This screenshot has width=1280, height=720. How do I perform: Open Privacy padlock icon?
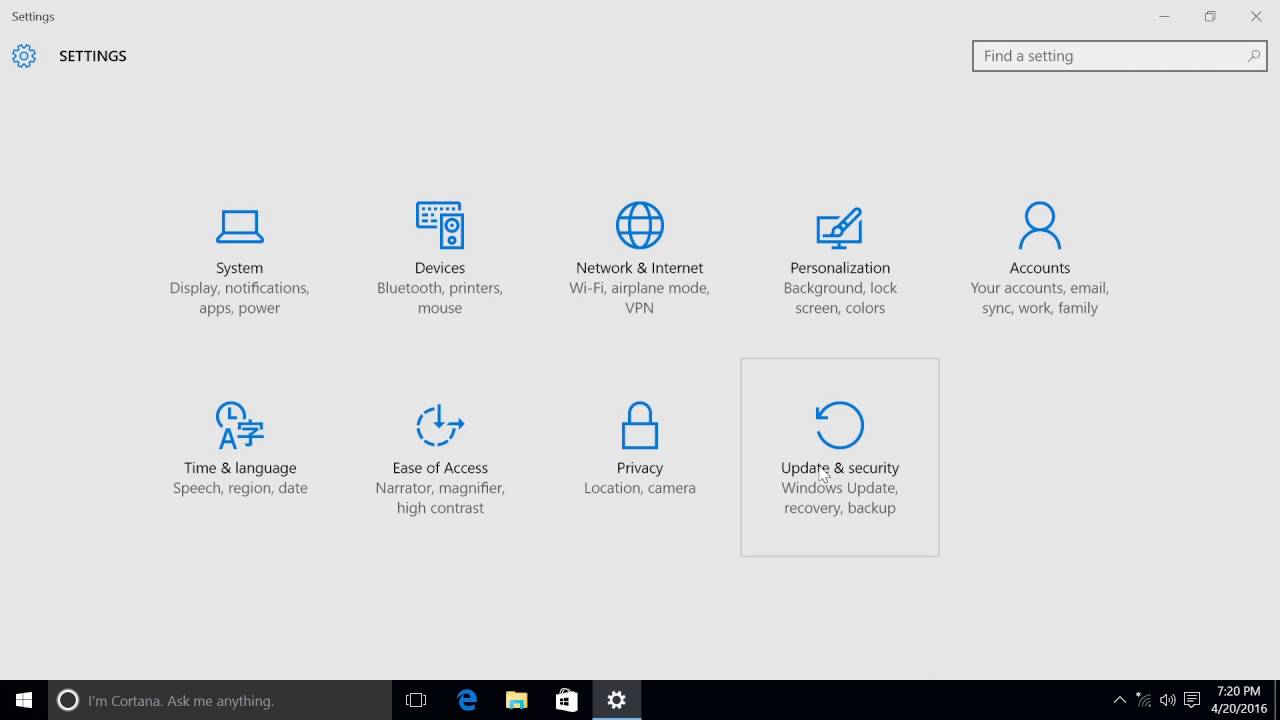tap(640, 425)
